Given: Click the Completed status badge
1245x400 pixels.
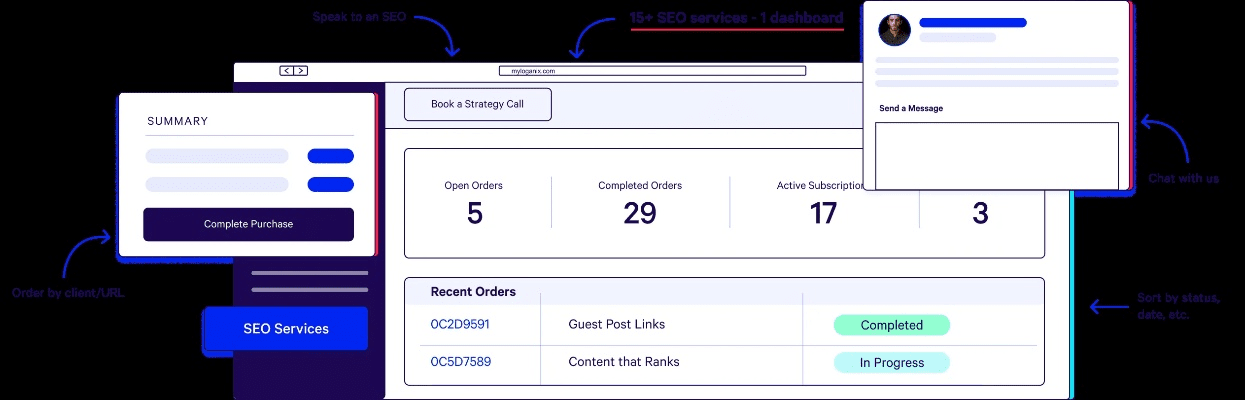Looking at the screenshot, I should [891, 325].
